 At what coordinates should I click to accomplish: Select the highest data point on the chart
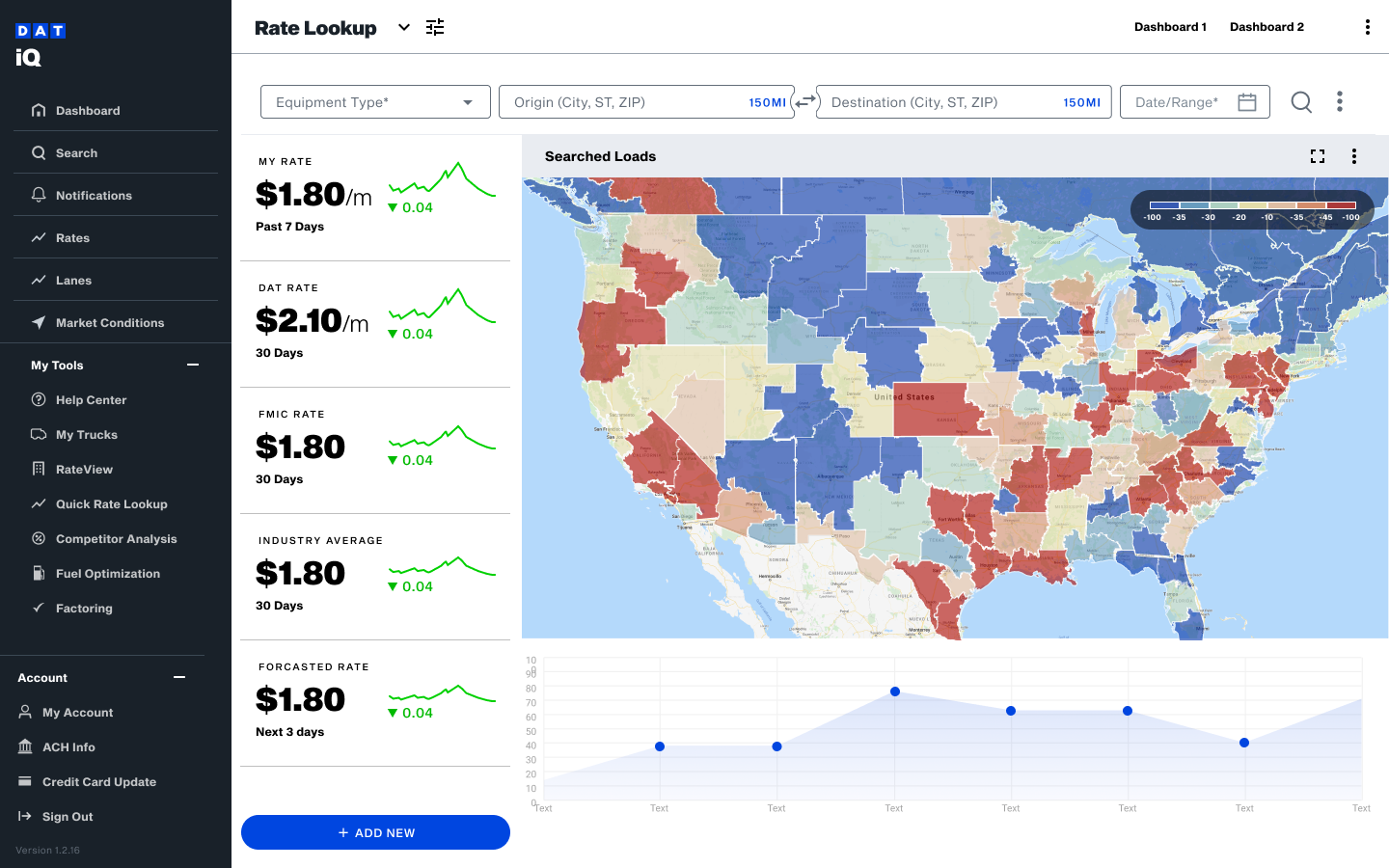[x=895, y=692]
